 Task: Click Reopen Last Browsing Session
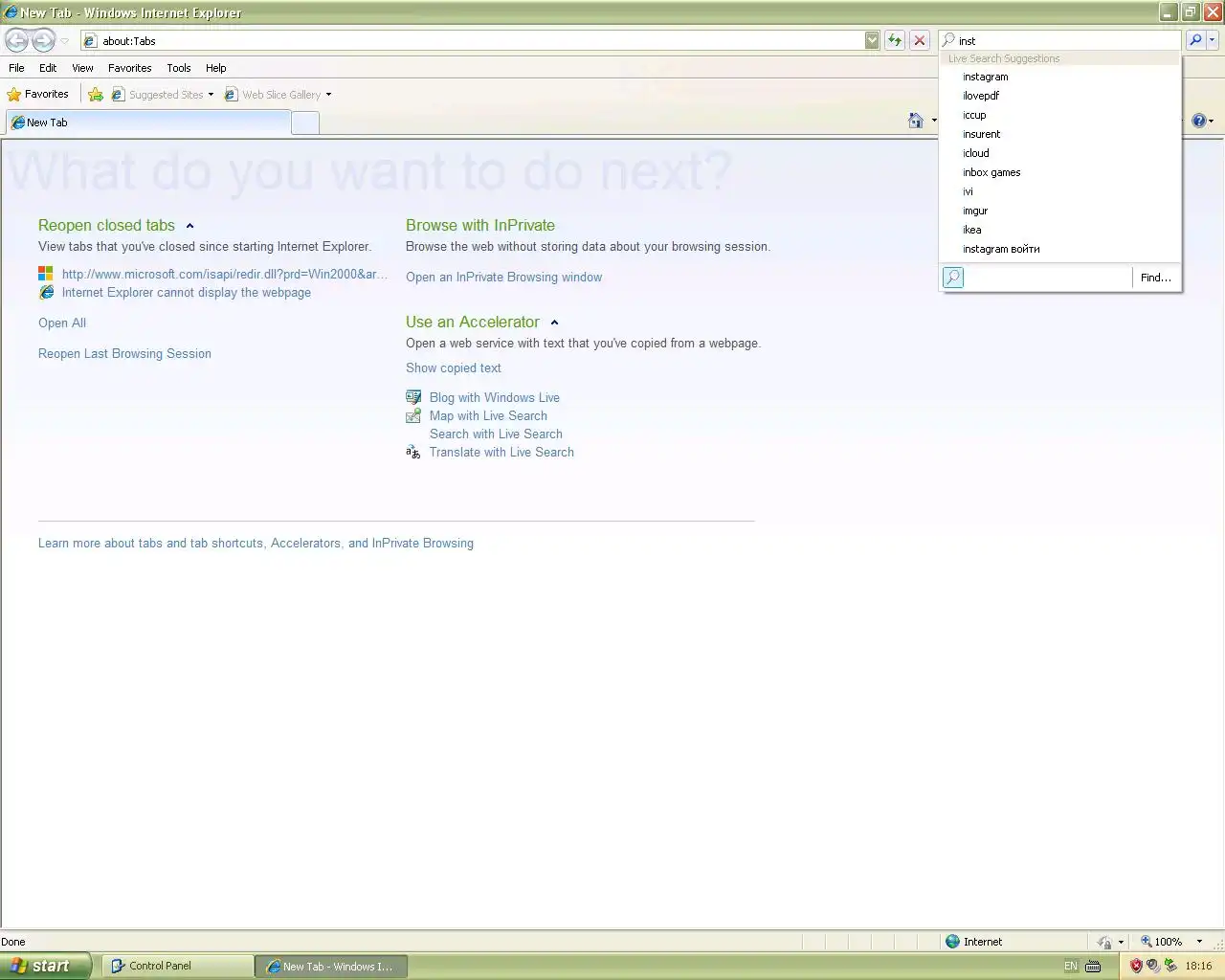pyautogui.click(x=124, y=354)
